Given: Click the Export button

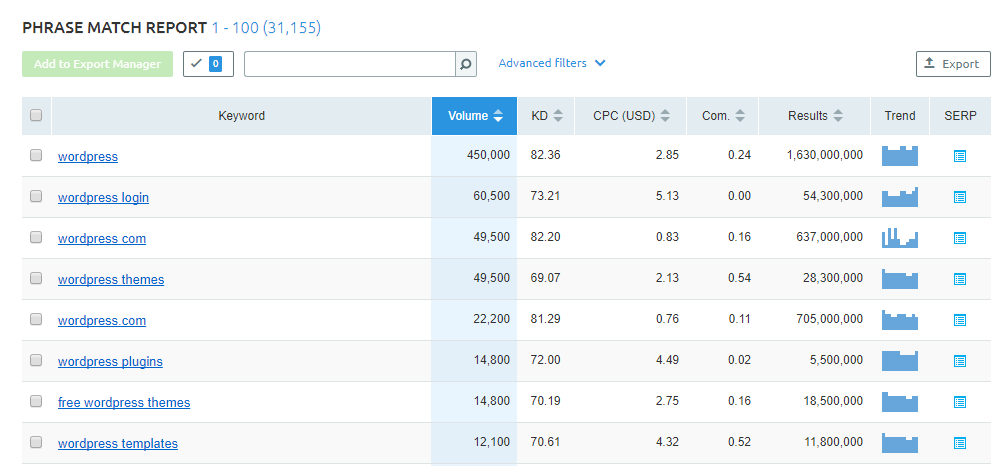Looking at the screenshot, I should pyautogui.click(x=953, y=64).
